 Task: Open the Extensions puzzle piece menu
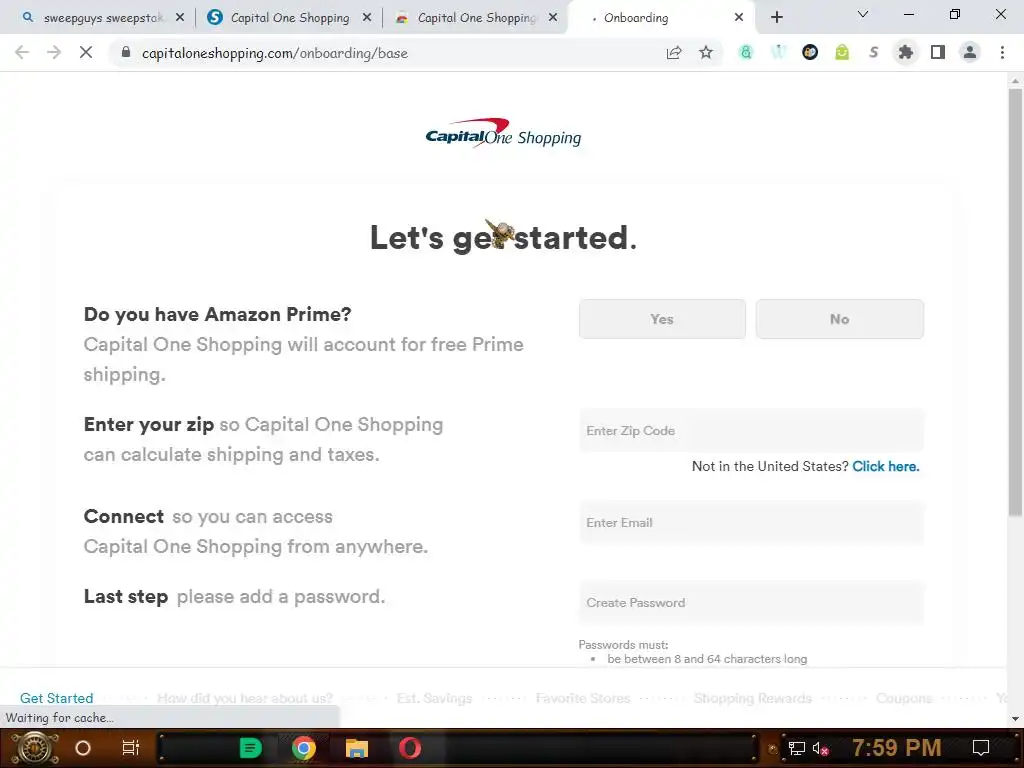[905, 52]
